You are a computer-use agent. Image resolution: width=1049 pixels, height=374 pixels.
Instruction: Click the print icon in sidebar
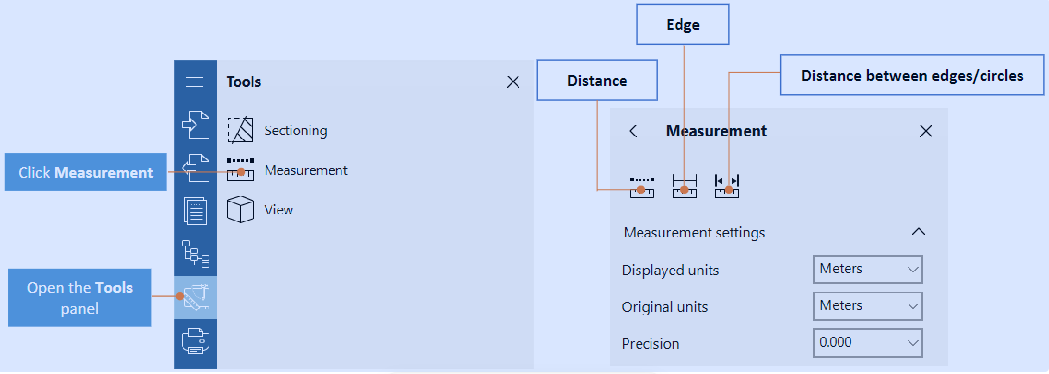[195, 340]
